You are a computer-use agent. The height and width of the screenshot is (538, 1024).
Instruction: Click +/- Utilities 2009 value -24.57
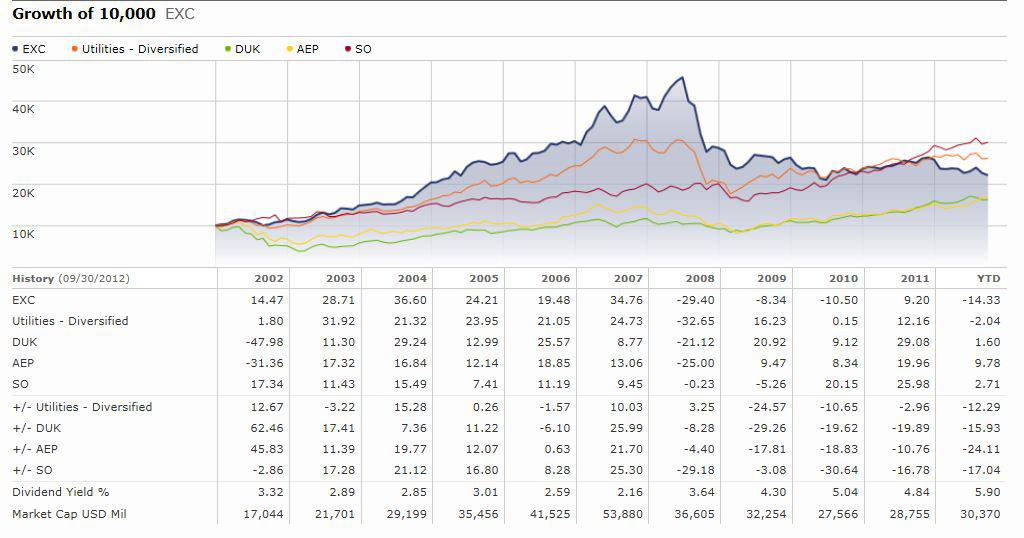pos(767,407)
